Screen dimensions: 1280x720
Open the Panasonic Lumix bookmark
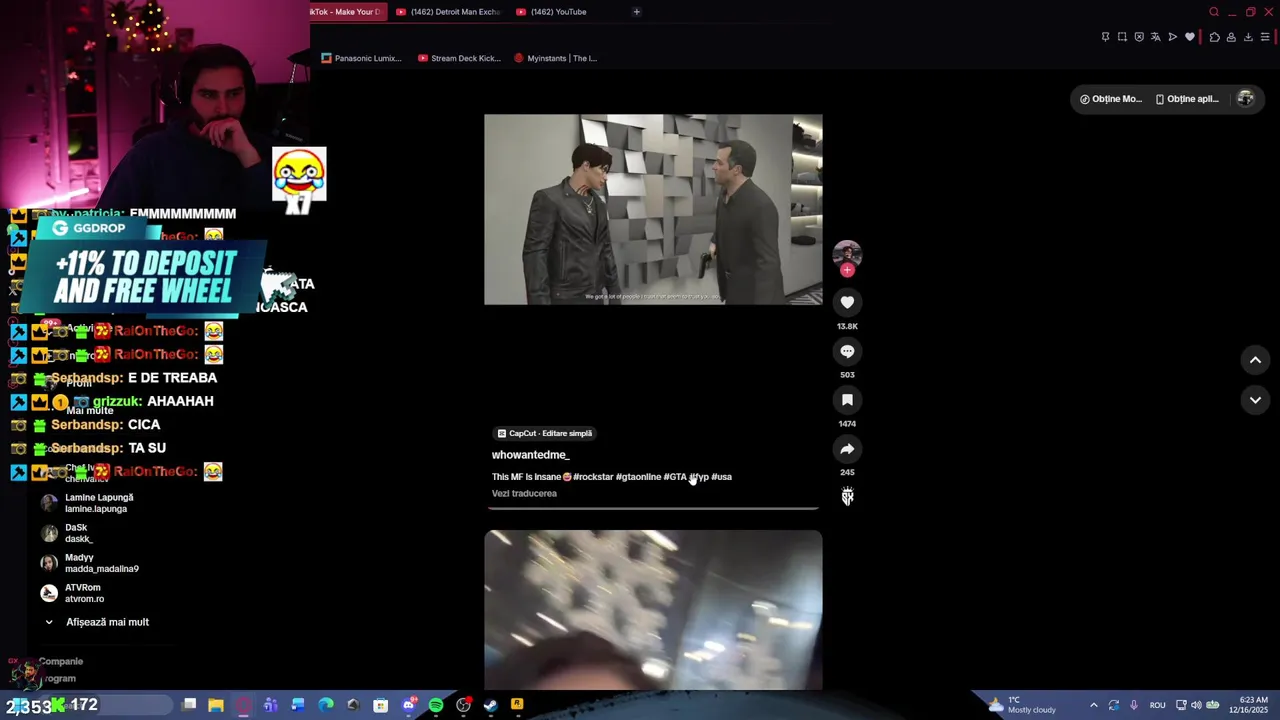361,58
